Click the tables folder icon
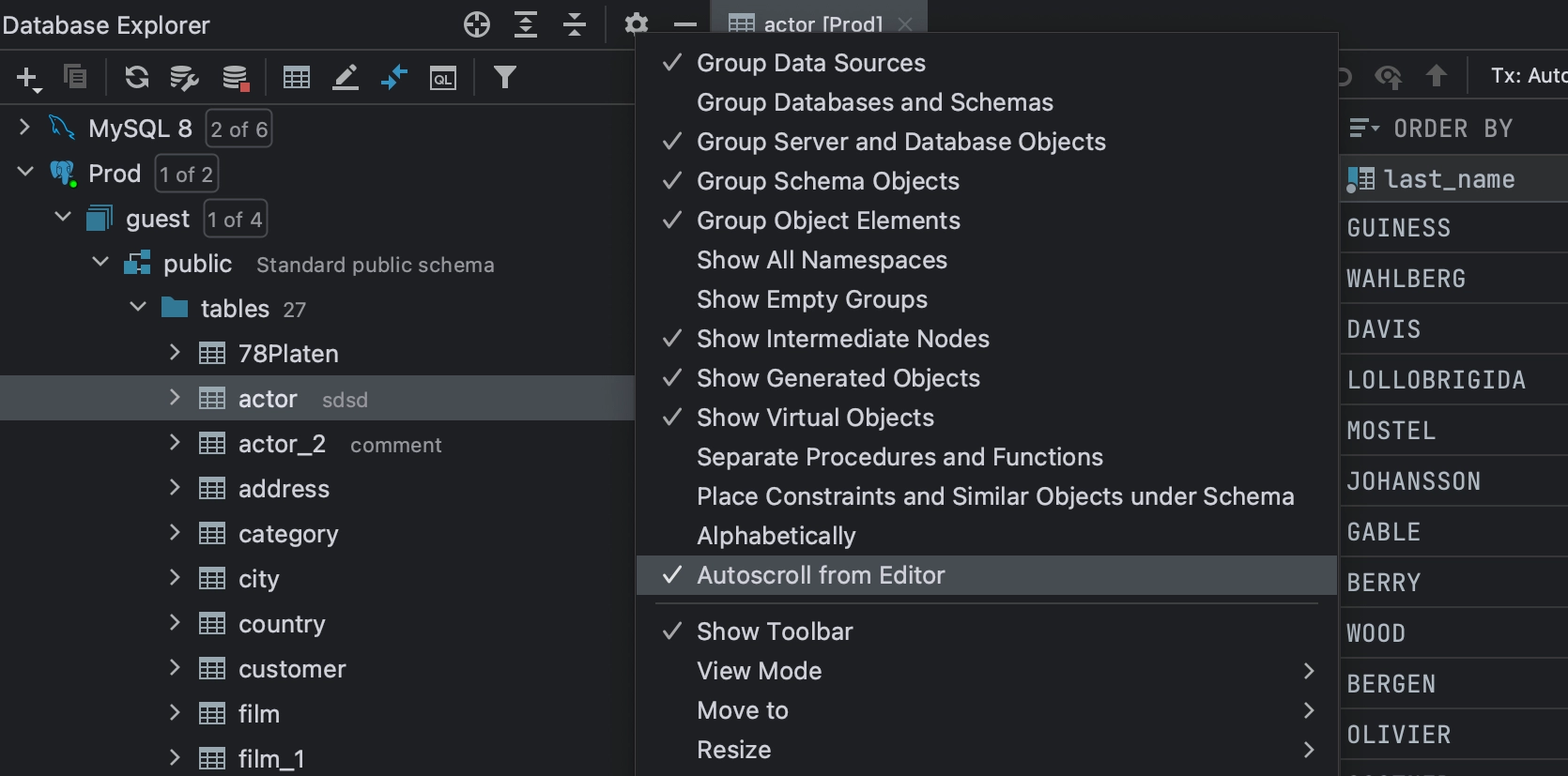 175,308
